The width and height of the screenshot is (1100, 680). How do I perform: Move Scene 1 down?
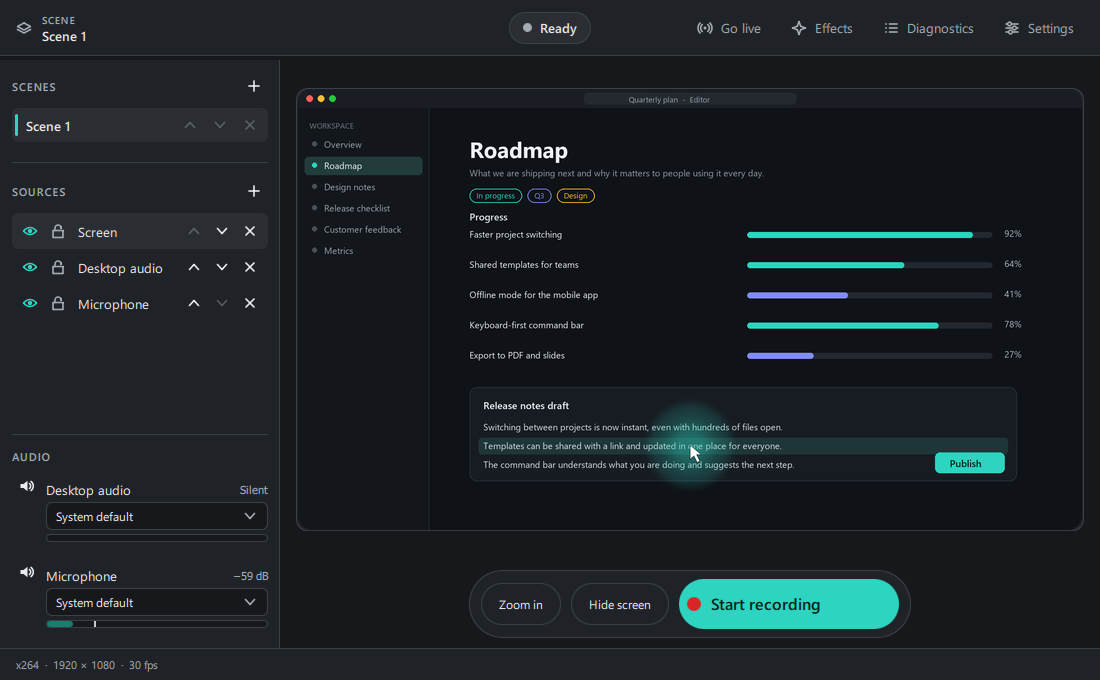click(x=220, y=126)
